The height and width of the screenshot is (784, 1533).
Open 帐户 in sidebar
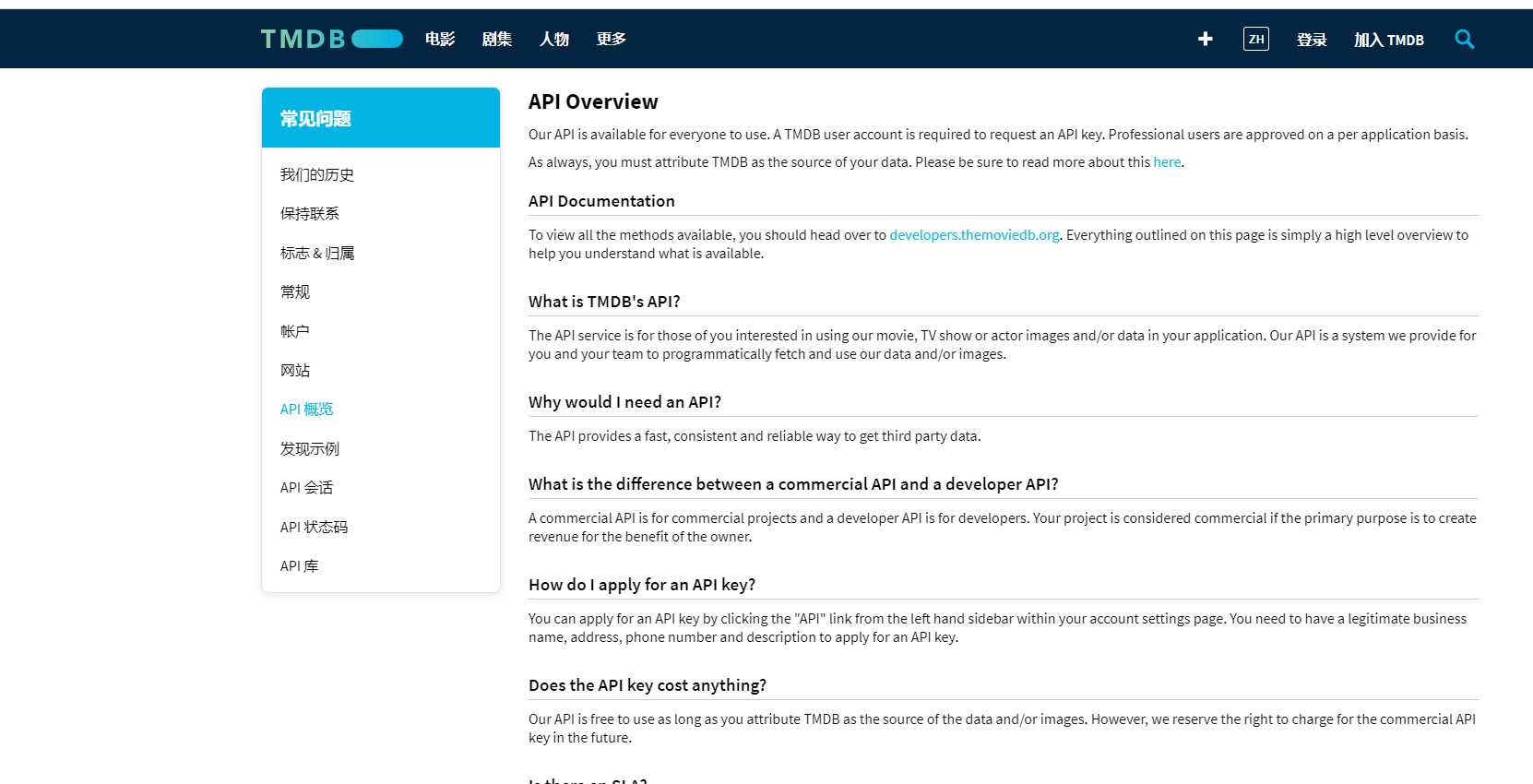tap(295, 331)
